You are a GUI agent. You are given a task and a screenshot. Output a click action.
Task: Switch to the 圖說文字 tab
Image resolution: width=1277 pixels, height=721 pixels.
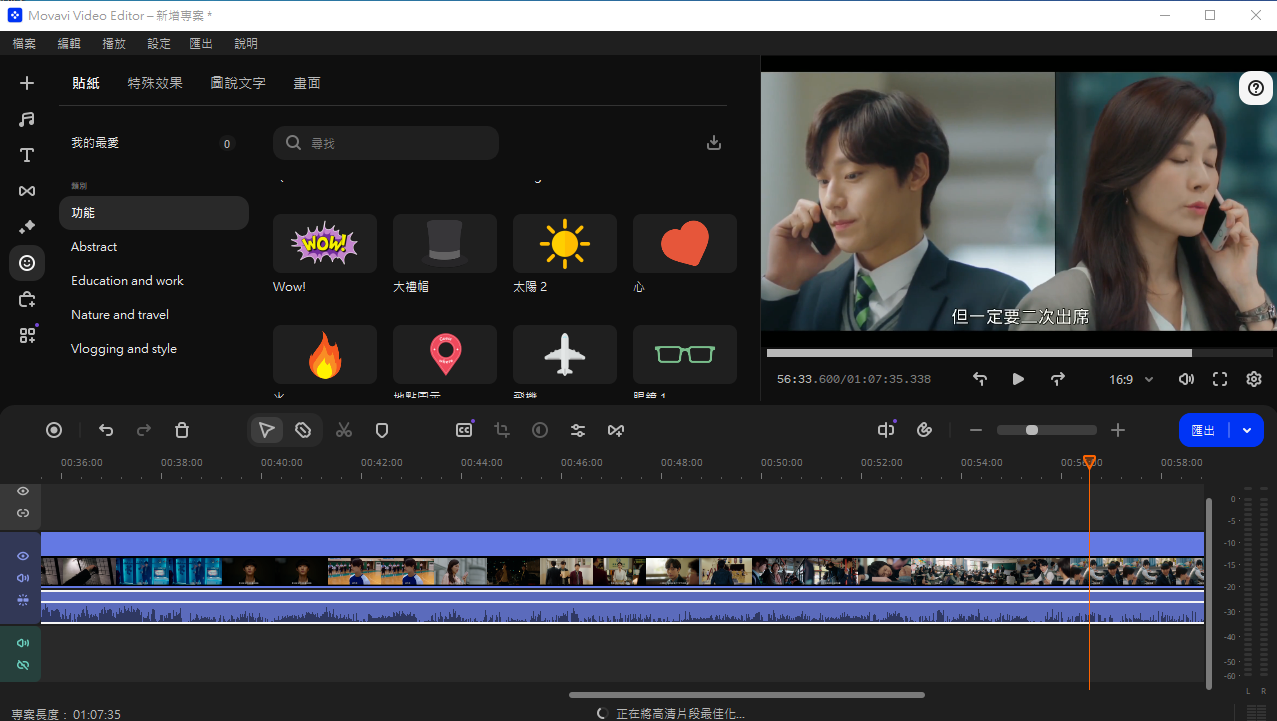238,83
